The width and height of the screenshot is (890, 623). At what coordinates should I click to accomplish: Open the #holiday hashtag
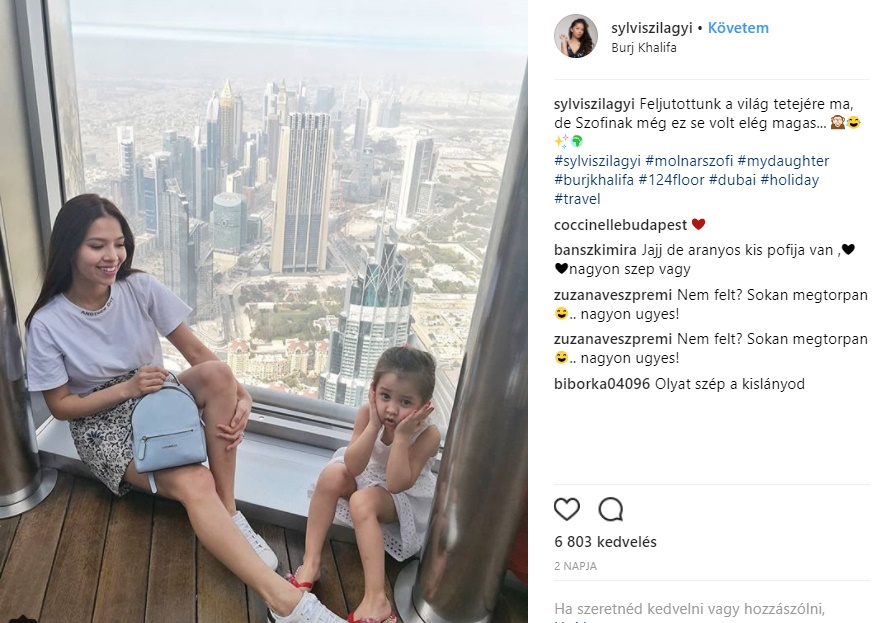790,180
